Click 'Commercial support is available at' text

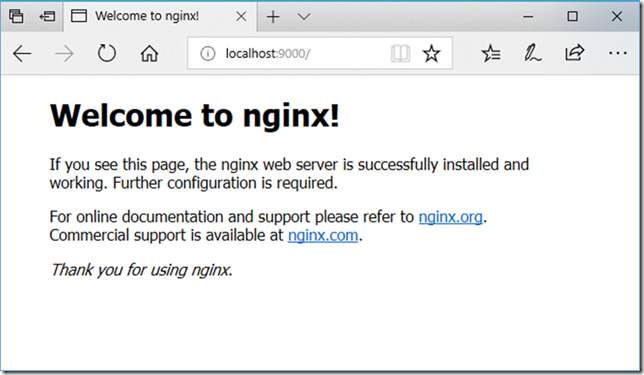tap(166, 235)
